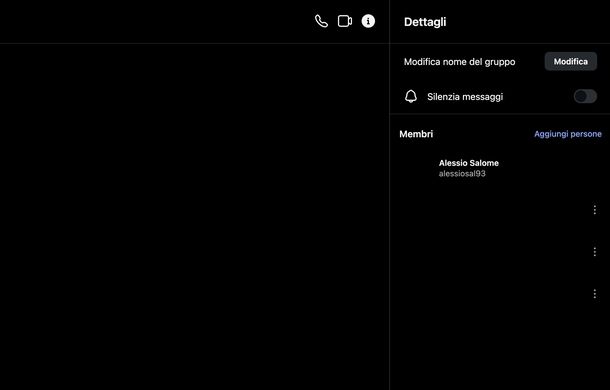610x390 pixels.
Task: Click the Modifica nome del gruppo label
Action: [459, 62]
